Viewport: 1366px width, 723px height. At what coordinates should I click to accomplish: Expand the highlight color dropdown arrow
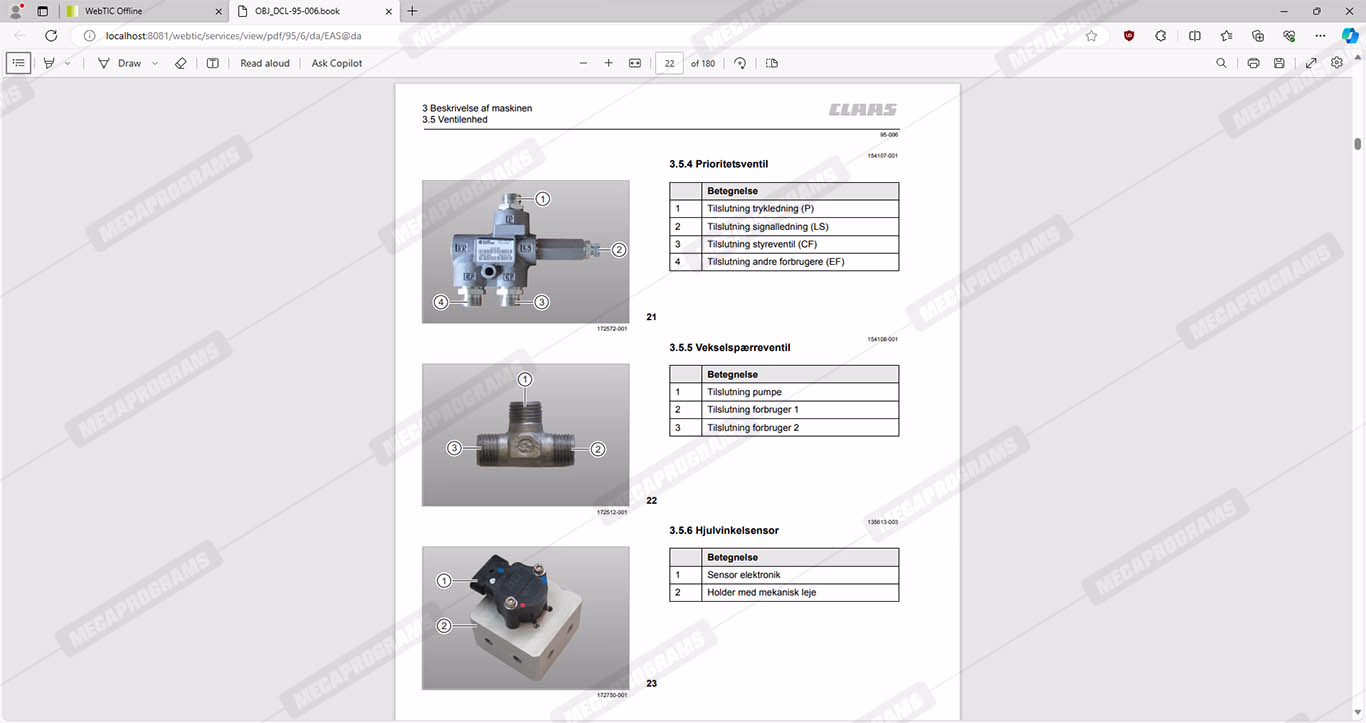[x=67, y=63]
